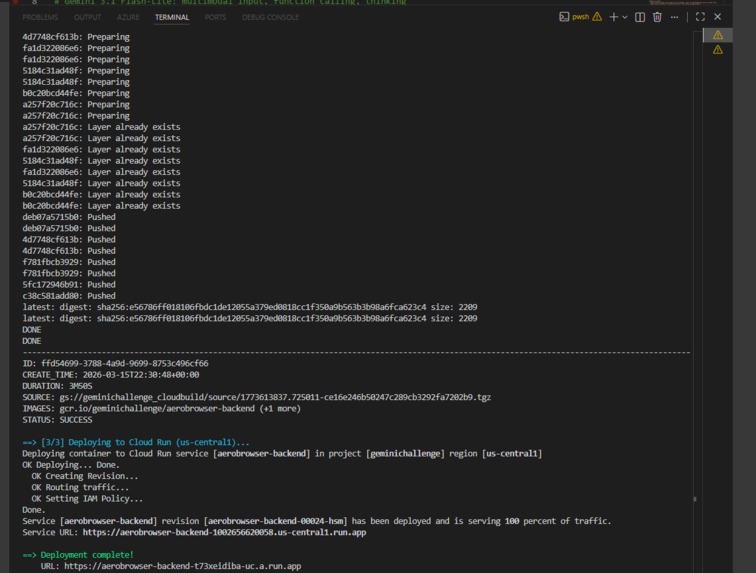Click the 'c38c581add80: Pushed' line
756x573 pixels.
pos(69,296)
